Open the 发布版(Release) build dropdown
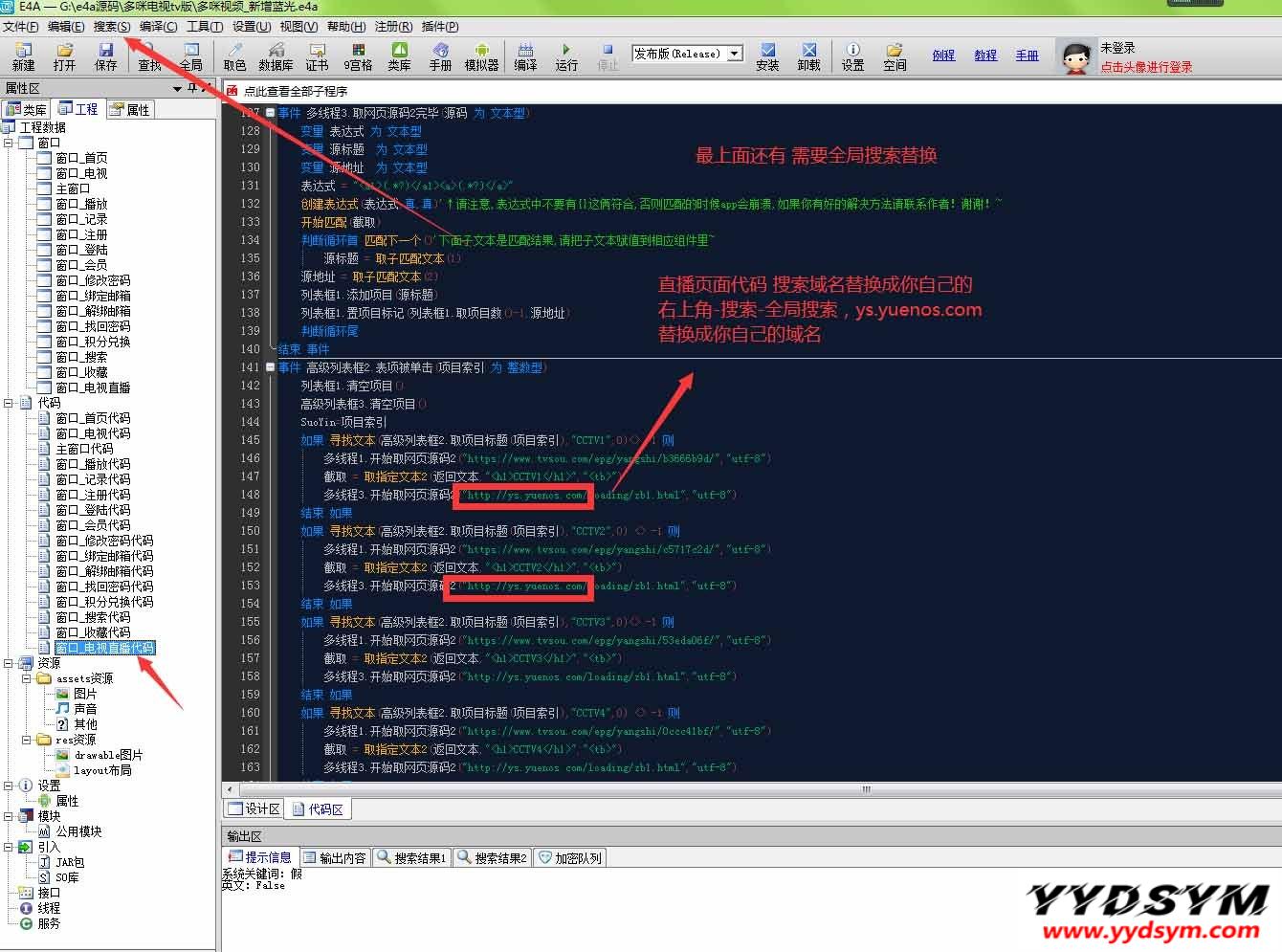This screenshot has width=1282, height=952. pyautogui.click(x=735, y=54)
